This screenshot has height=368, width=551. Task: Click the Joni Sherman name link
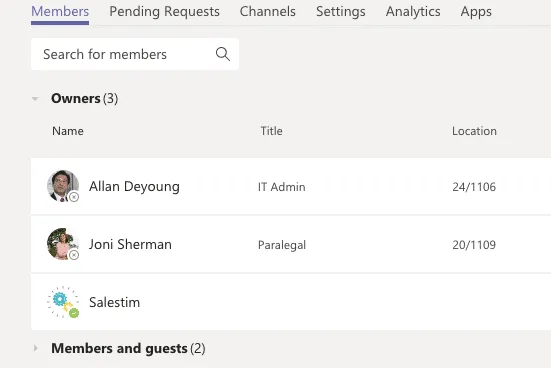coord(130,244)
